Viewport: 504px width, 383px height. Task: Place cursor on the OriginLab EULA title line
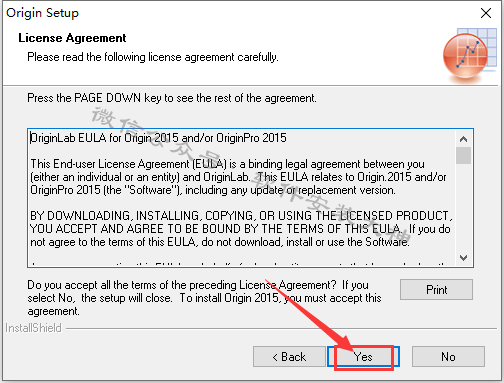158,138
